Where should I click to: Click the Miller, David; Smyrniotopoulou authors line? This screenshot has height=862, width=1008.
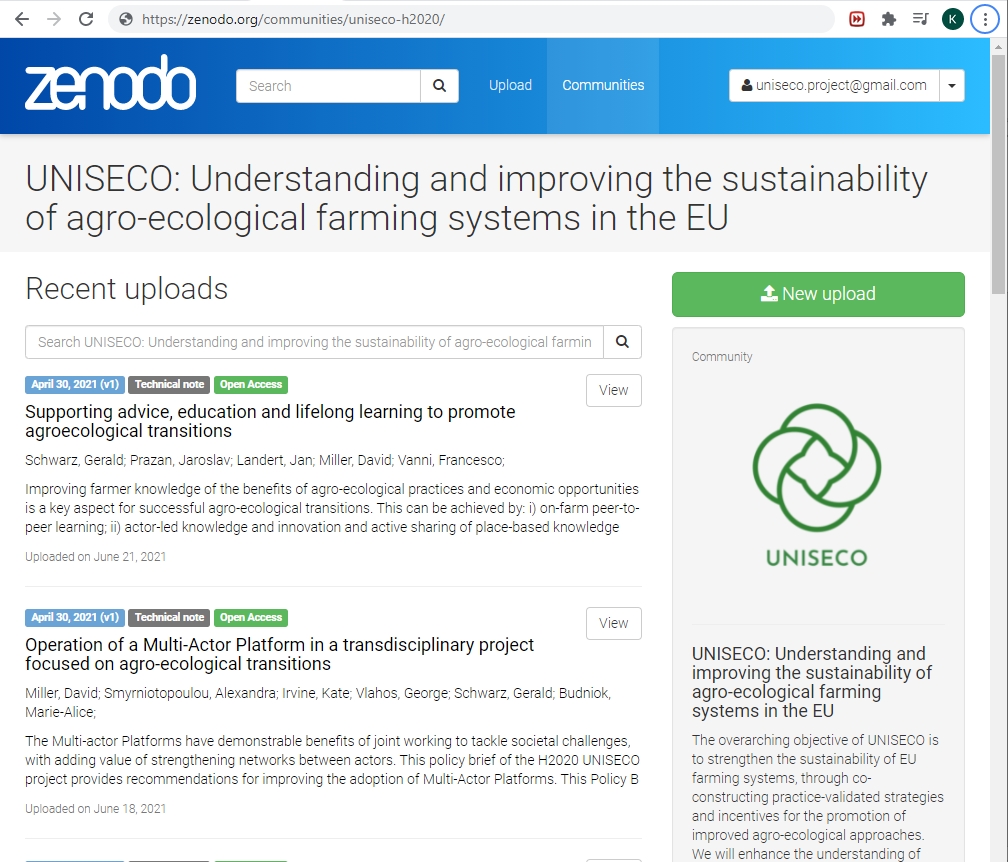(318, 703)
